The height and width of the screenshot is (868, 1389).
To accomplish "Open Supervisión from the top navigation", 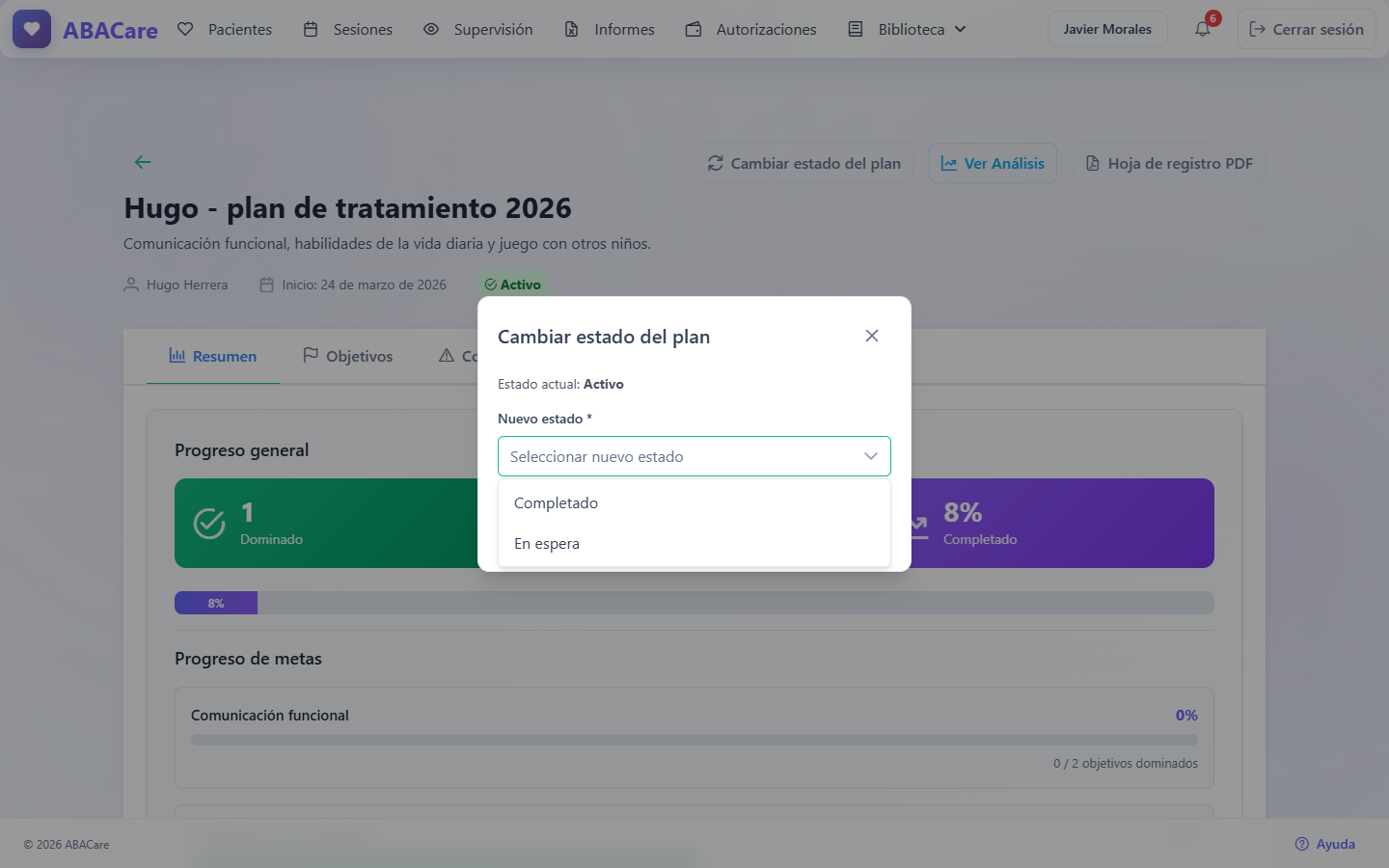I will (x=478, y=29).
